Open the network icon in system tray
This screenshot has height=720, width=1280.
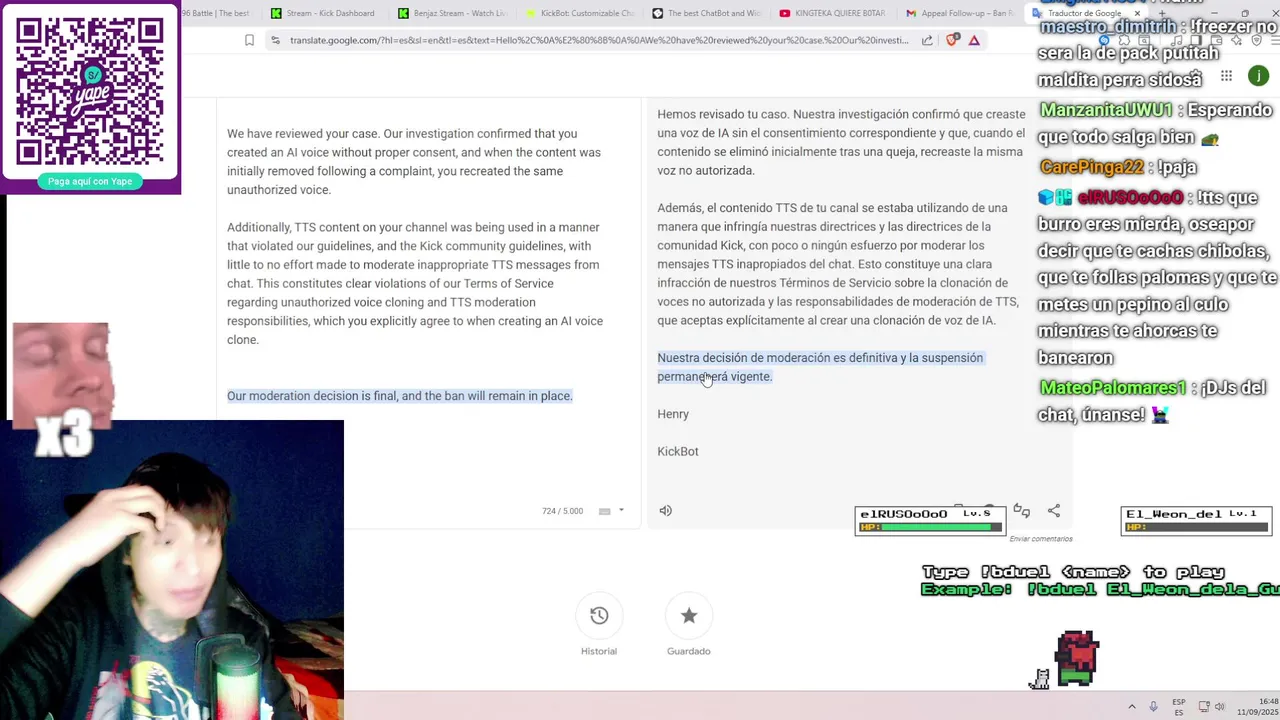[x=1204, y=706]
